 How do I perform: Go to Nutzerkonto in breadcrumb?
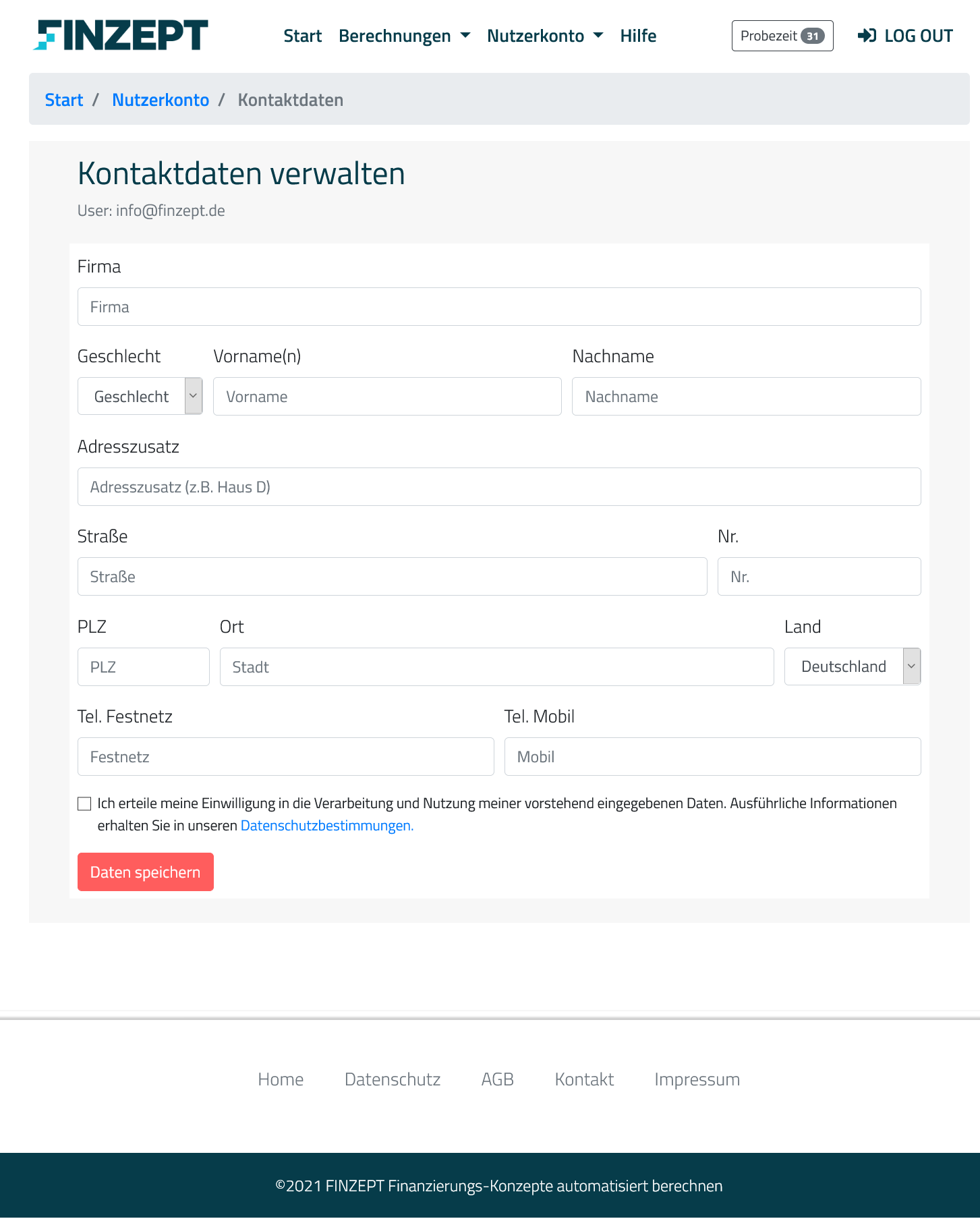(161, 100)
